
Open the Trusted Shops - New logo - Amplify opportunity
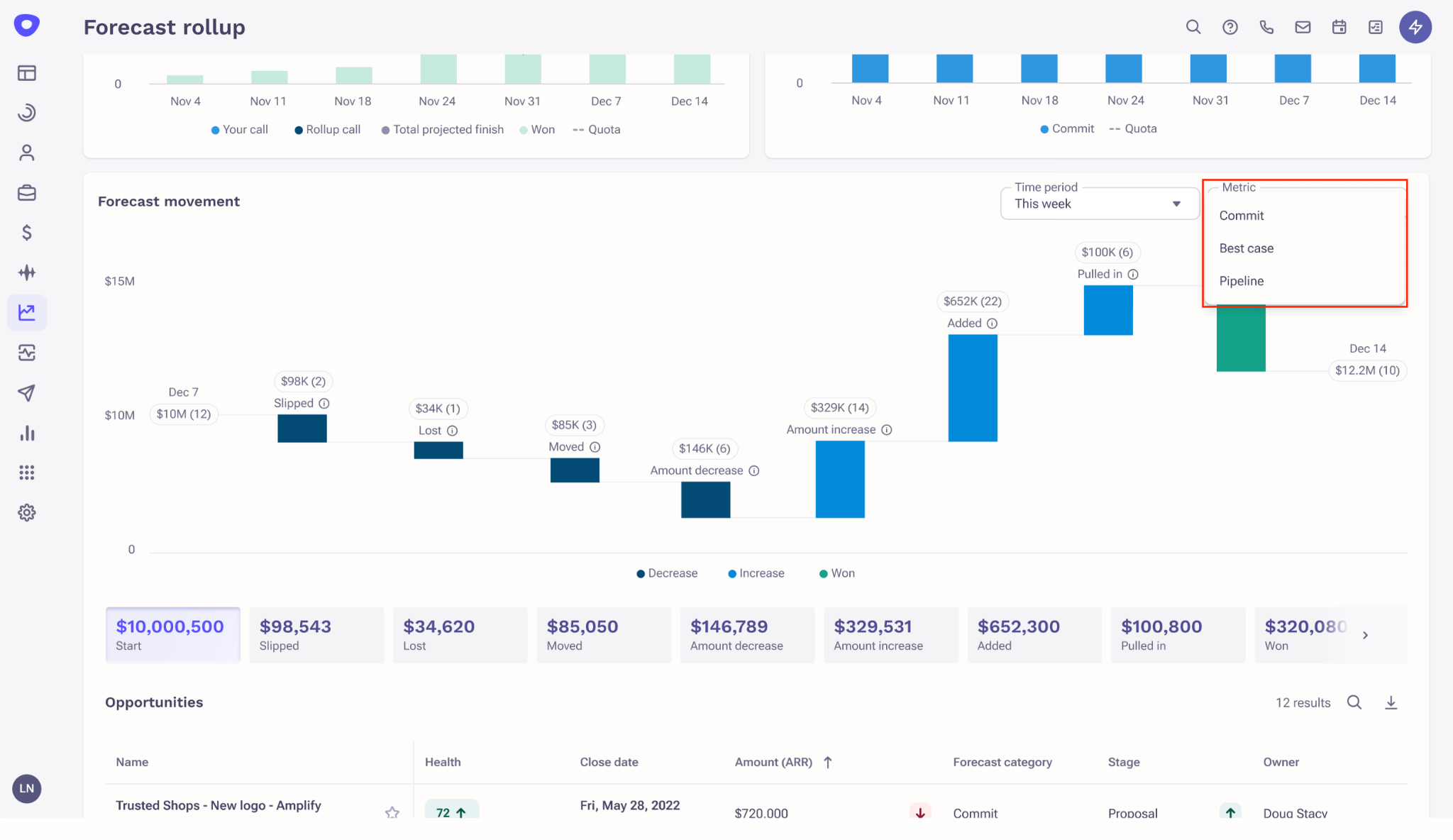click(x=218, y=805)
